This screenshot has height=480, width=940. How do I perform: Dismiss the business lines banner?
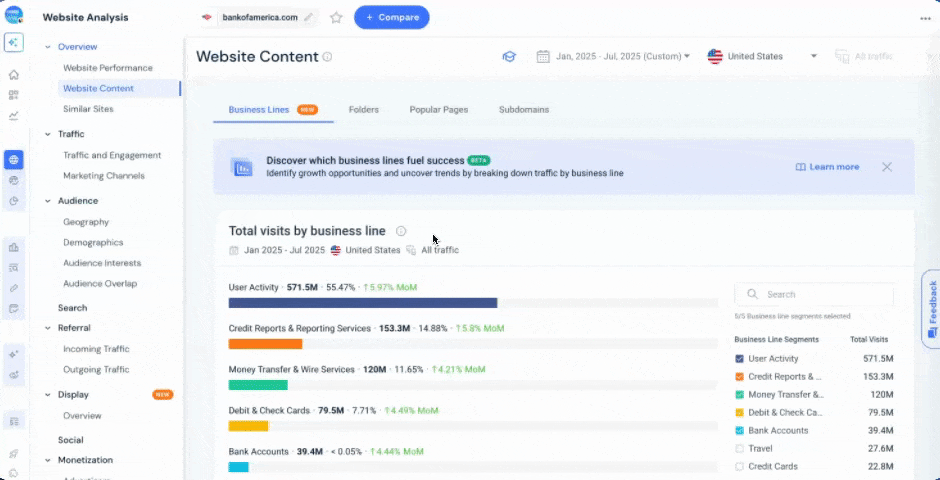point(886,167)
